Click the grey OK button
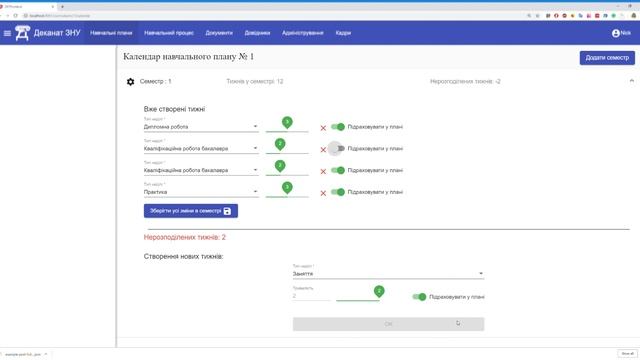The width and height of the screenshot is (640, 360). coord(388,324)
